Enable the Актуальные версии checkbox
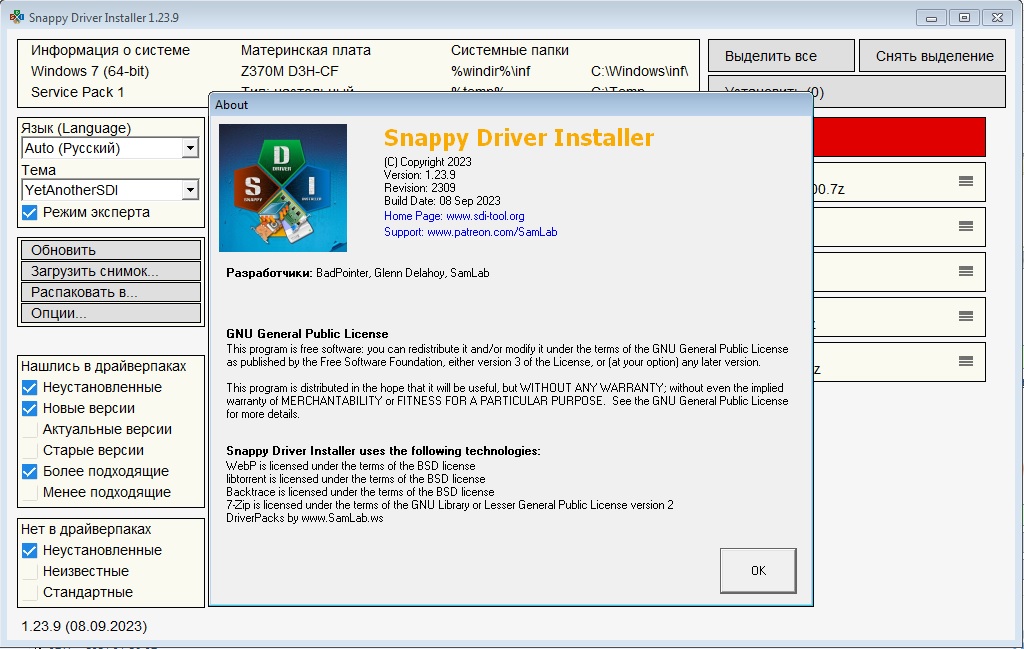This screenshot has width=1024, height=649. pos(30,429)
